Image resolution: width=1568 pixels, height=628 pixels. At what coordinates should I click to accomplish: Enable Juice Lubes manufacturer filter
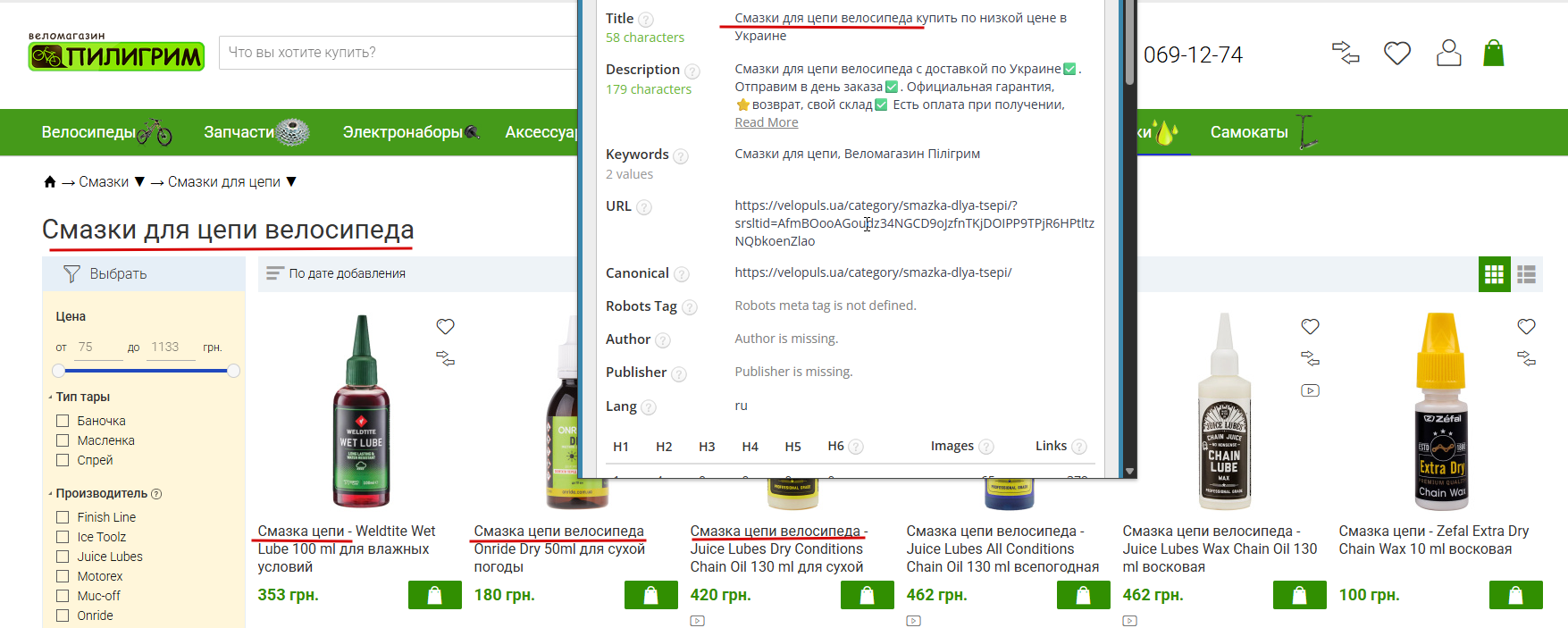[63, 557]
